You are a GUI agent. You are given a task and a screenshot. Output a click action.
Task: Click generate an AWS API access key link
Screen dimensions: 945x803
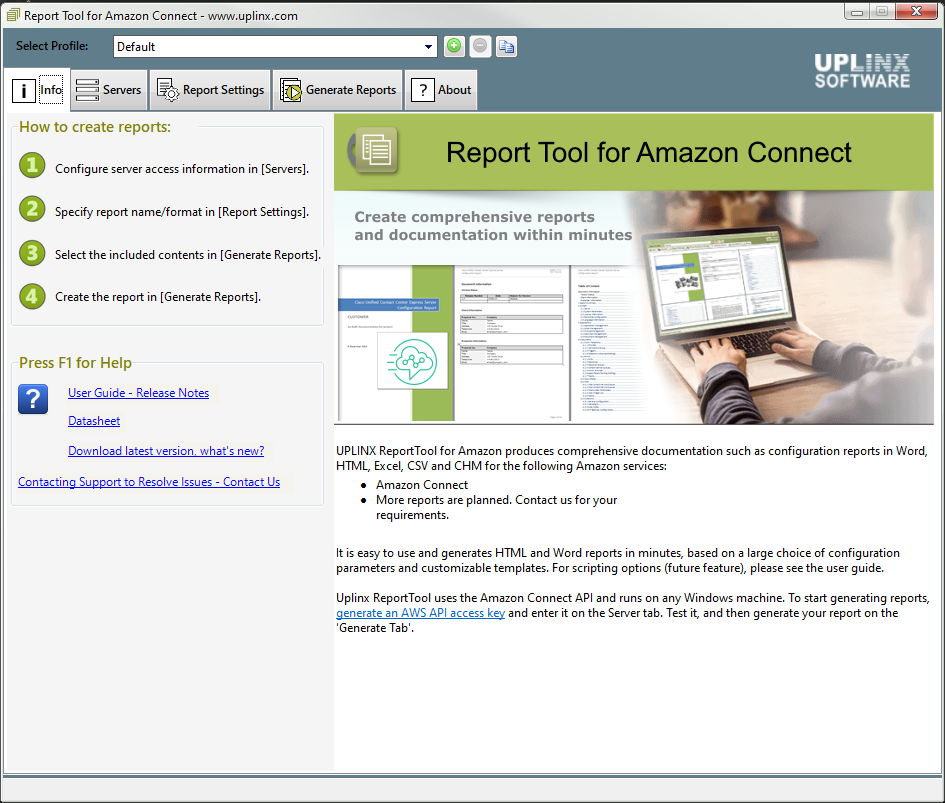coord(420,613)
